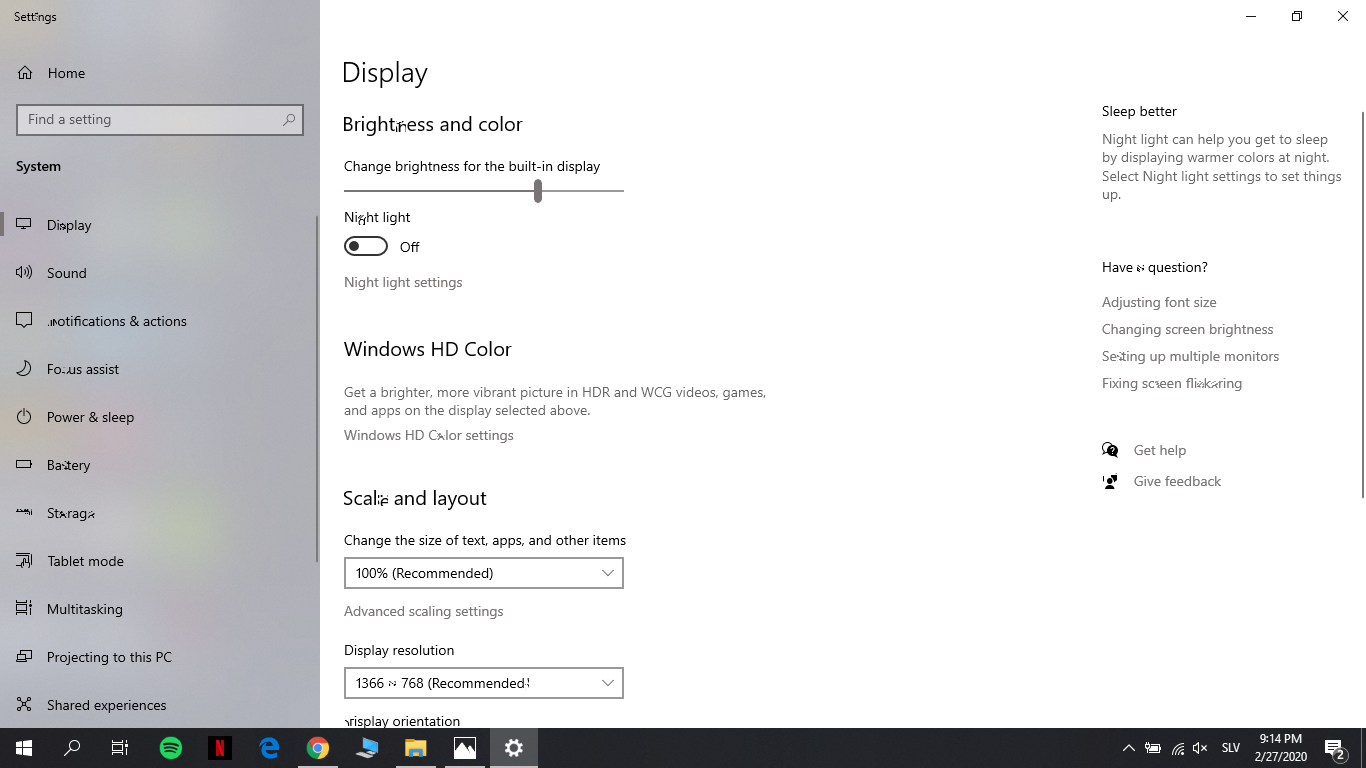Click the Battery icon in sidebar

tap(24, 464)
